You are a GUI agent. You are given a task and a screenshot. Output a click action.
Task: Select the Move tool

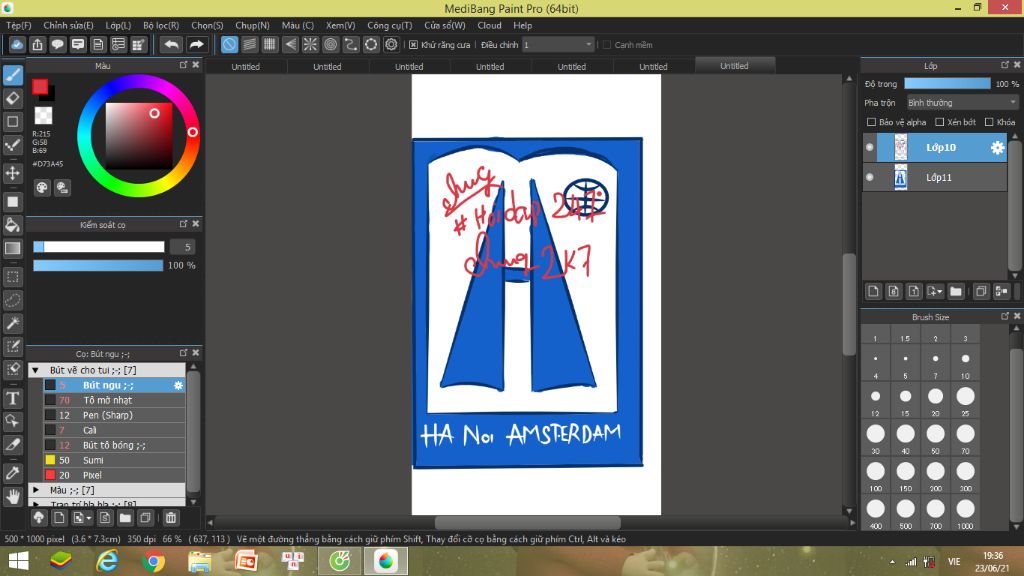point(13,173)
